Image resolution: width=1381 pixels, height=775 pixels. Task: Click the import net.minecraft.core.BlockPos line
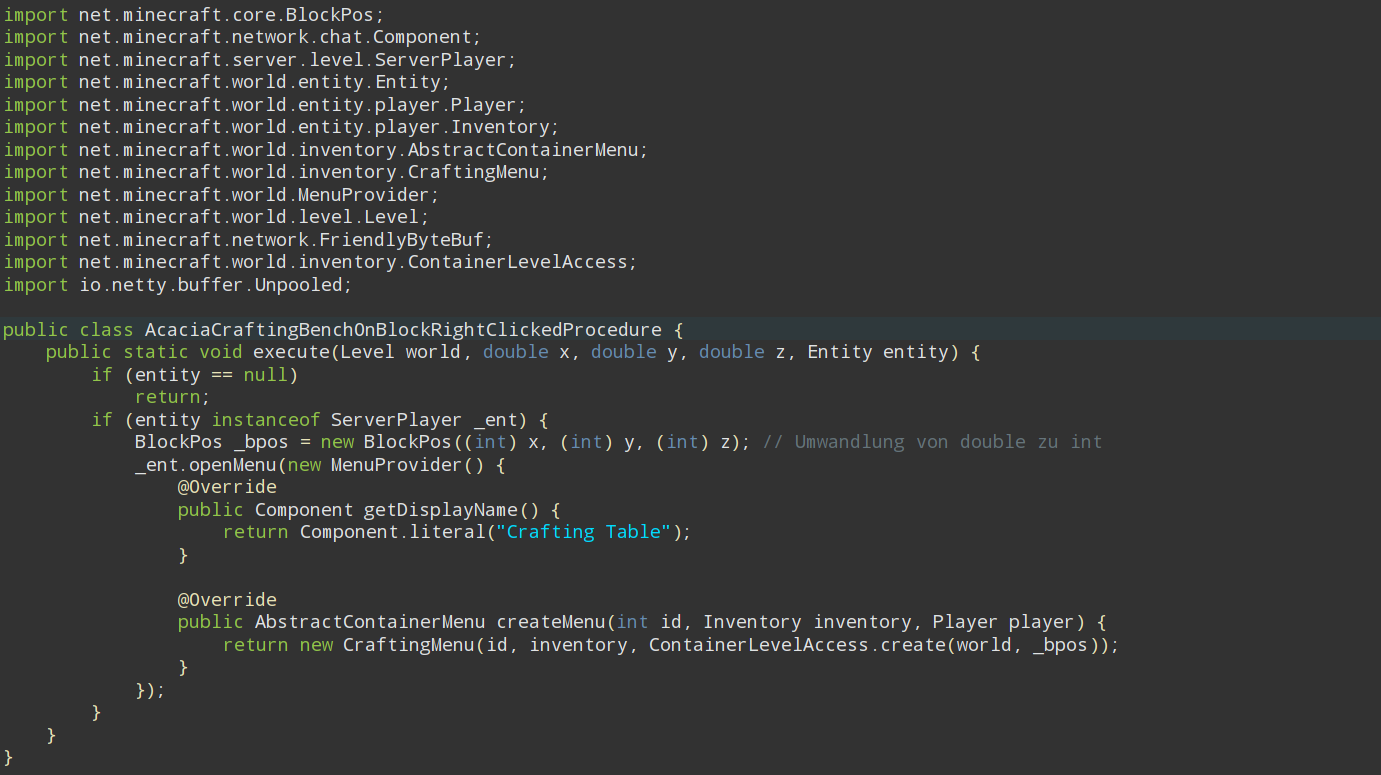click(x=194, y=15)
